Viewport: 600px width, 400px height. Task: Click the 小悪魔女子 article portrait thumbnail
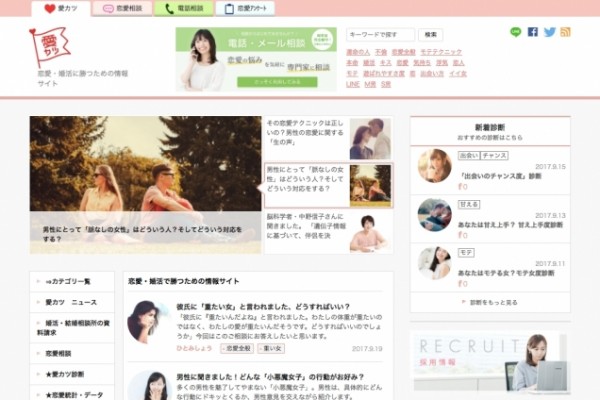(148, 386)
